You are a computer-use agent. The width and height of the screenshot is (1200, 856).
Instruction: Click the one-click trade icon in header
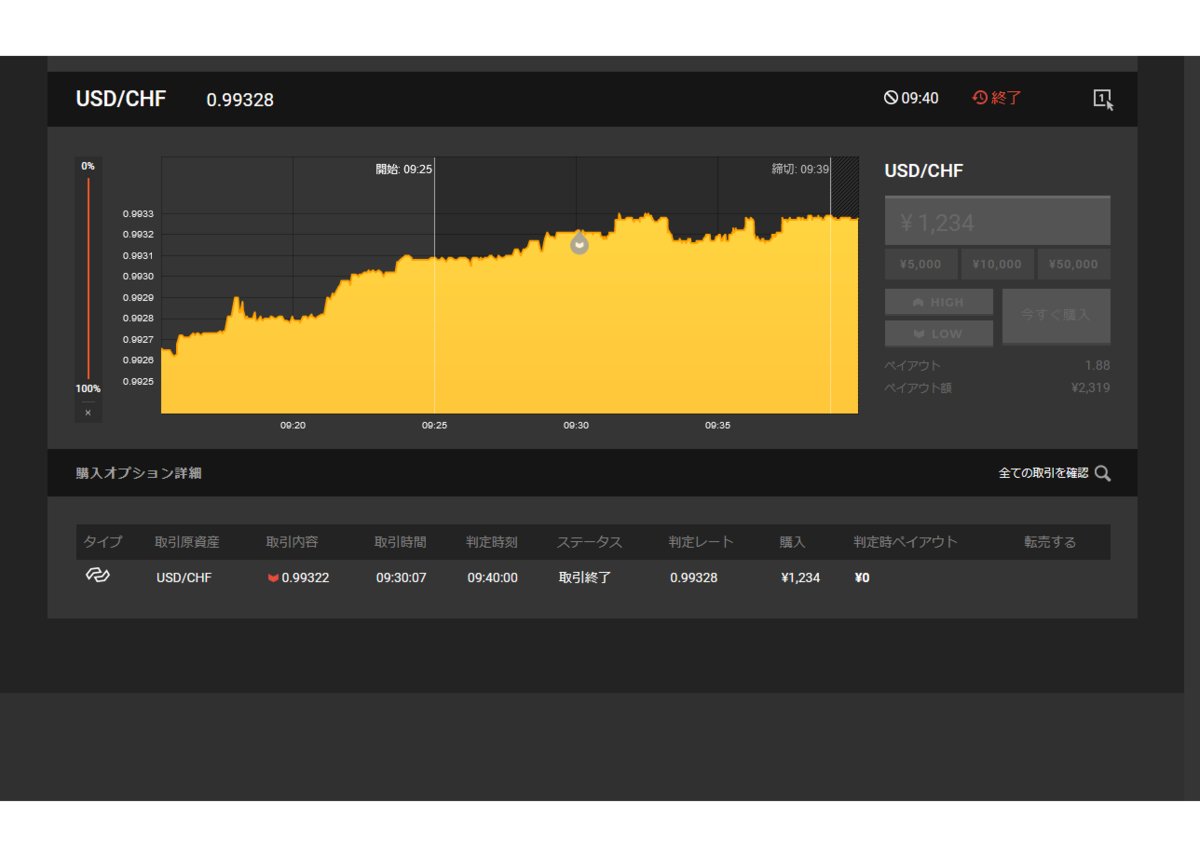(1102, 99)
